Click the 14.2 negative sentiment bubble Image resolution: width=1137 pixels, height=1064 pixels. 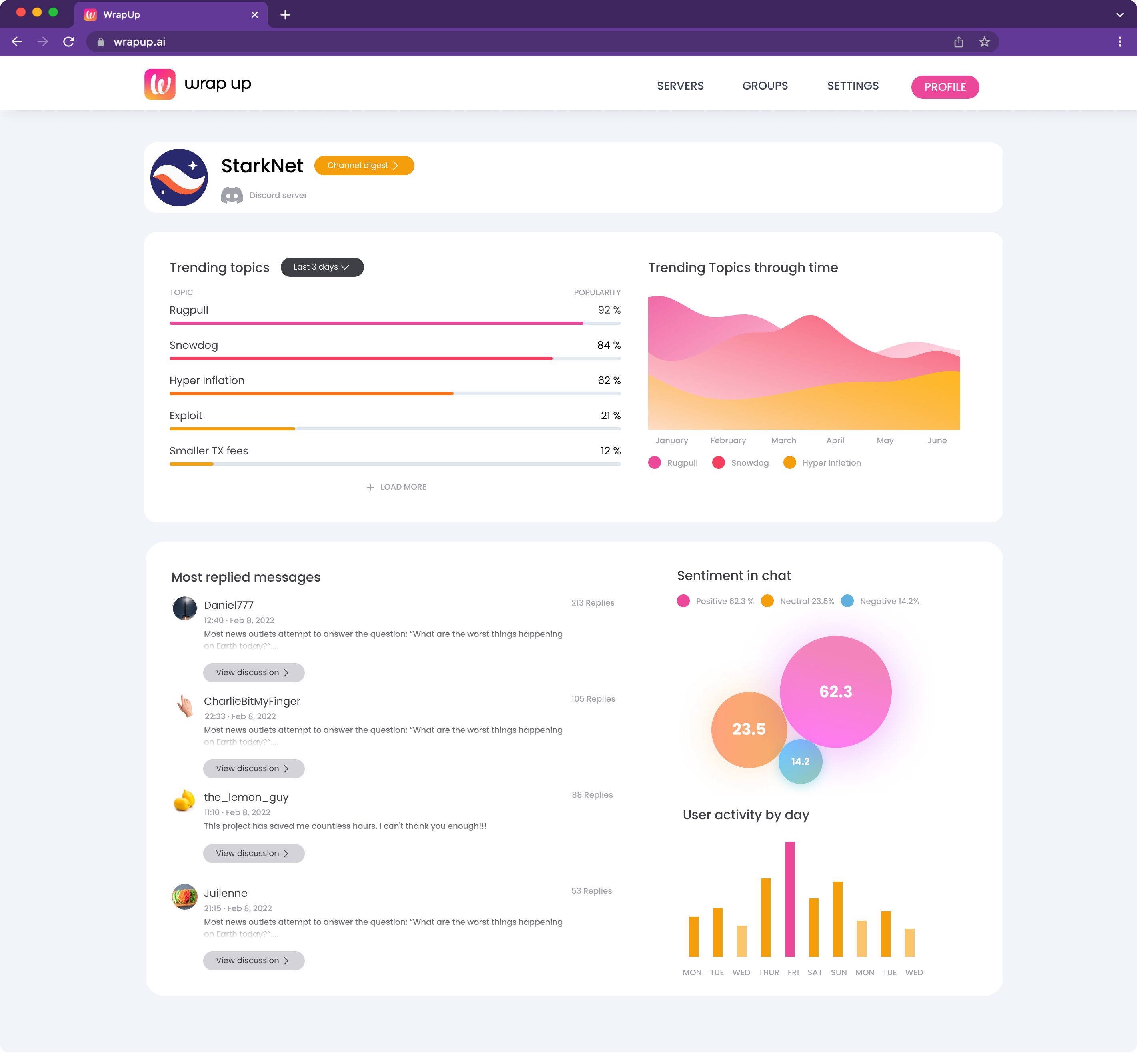click(800, 762)
